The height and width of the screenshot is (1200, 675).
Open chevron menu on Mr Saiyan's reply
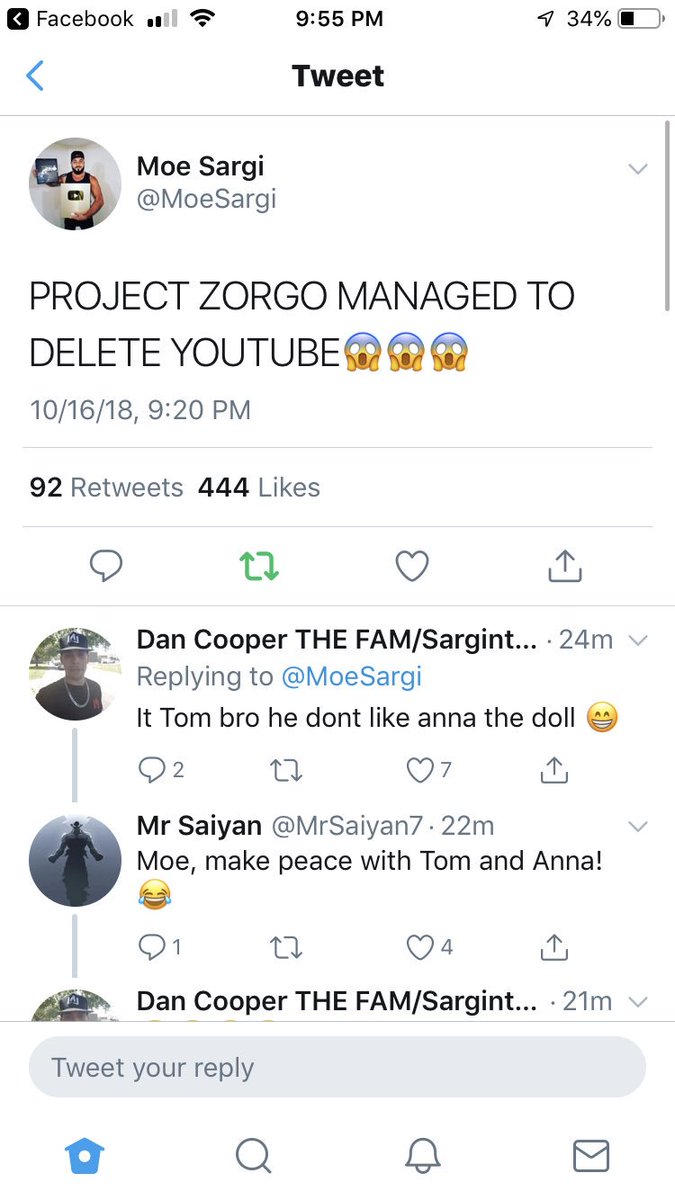(x=638, y=826)
